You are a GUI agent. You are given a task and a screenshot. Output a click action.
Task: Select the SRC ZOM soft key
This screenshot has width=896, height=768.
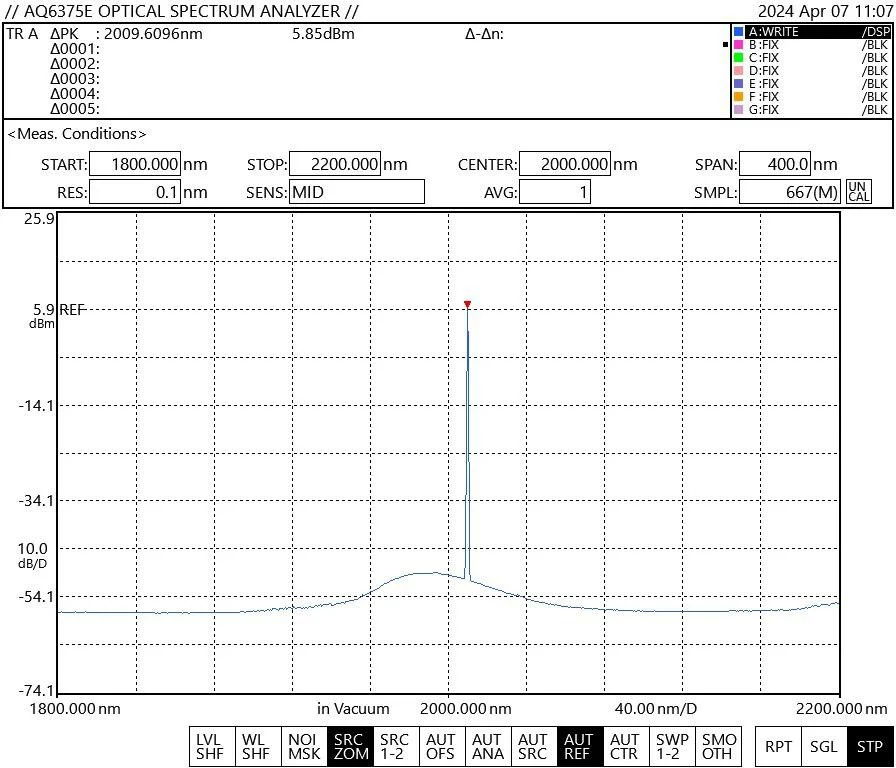(348, 746)
